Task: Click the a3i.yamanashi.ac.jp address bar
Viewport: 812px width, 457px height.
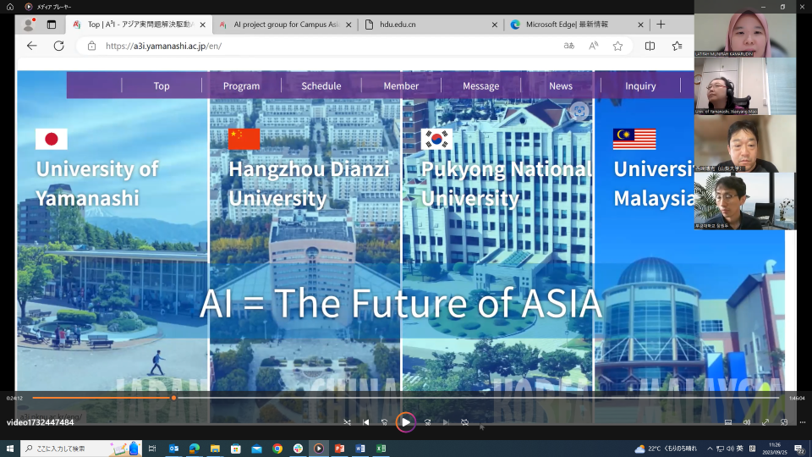Action: pyautogui.click(x=300, y=46)
